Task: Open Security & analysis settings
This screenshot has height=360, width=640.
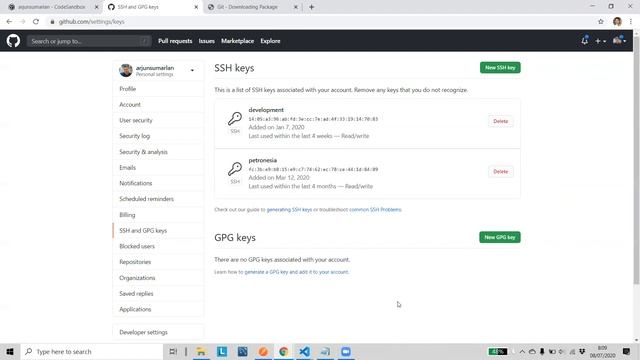Action: click(x=158, y=152)
